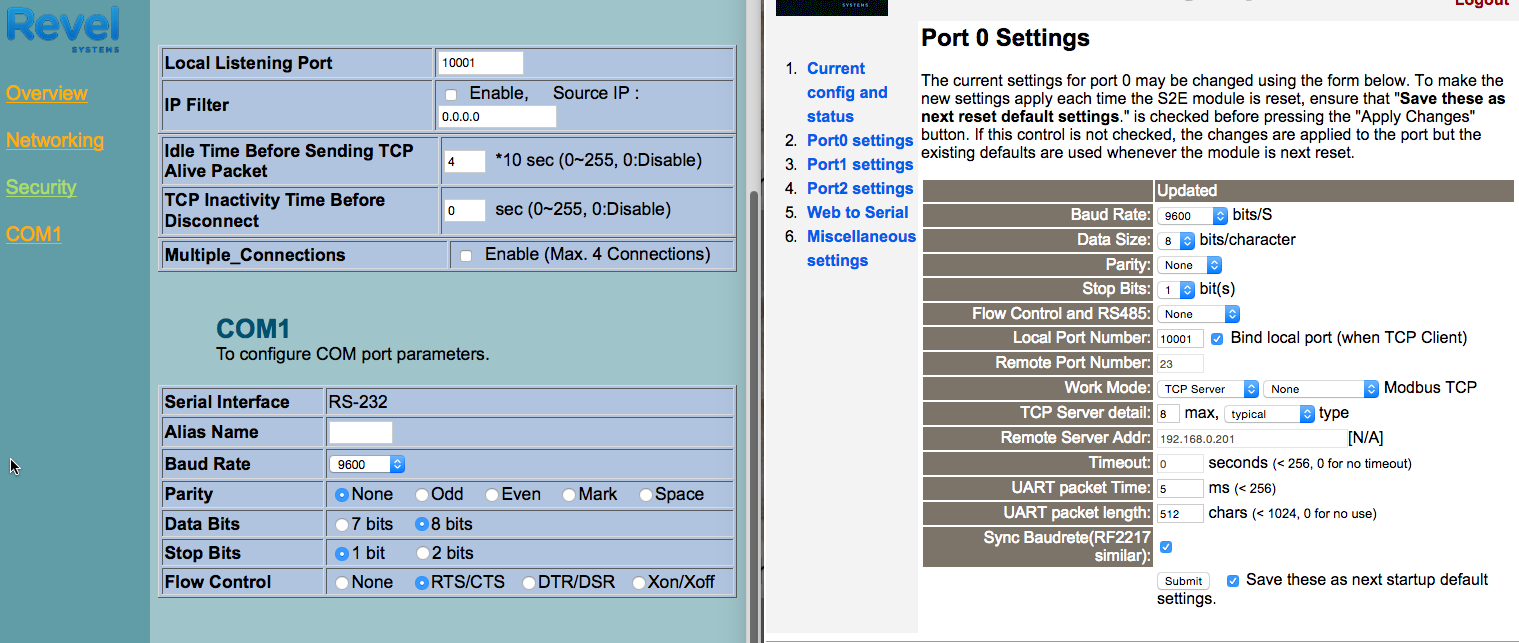Open the Flow Control and RS485 dropdown
The image size is (1519, 643).
pos(1198,313)
